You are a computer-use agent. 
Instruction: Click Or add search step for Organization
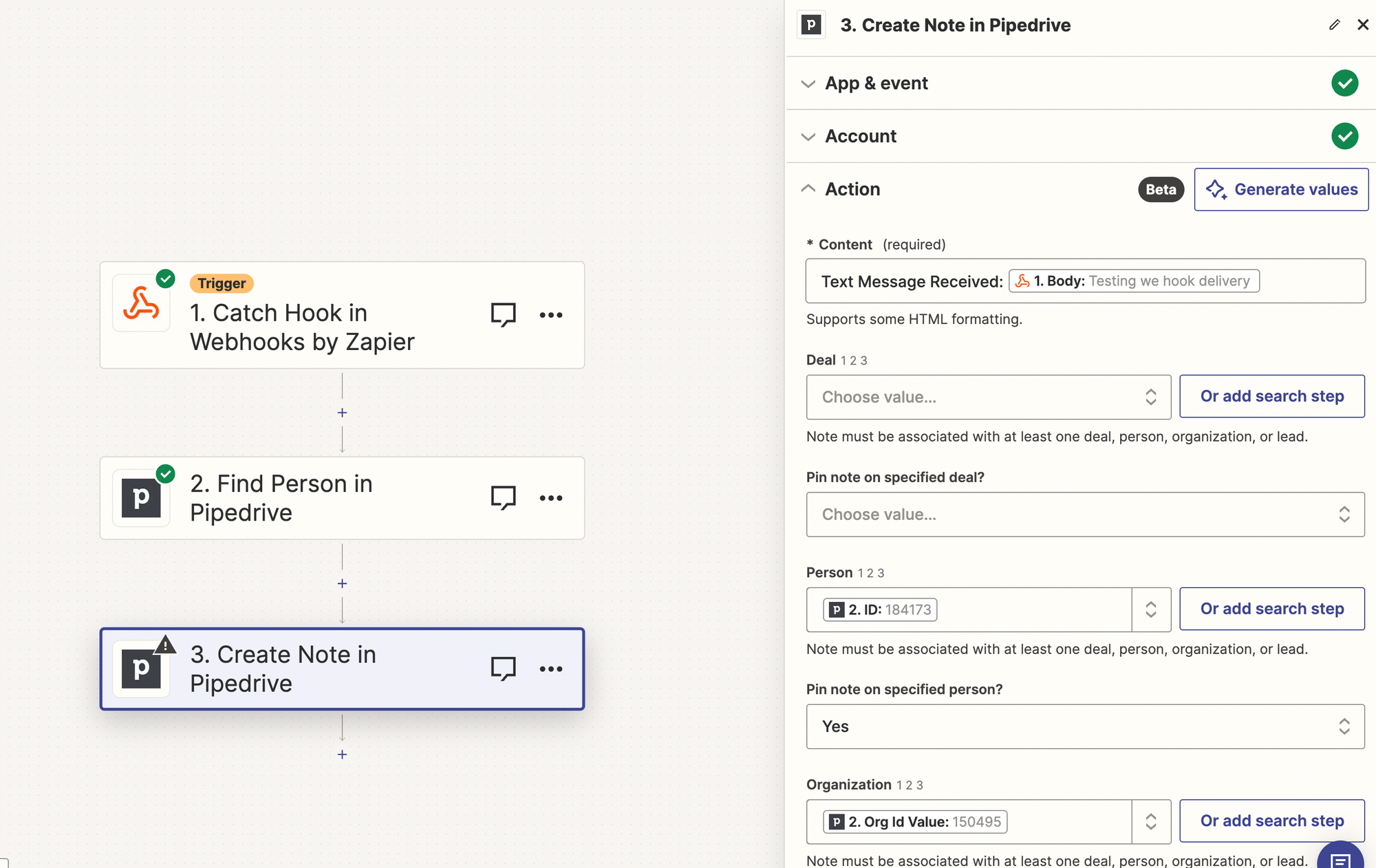pyautogui.click(x=1272, y=821)
